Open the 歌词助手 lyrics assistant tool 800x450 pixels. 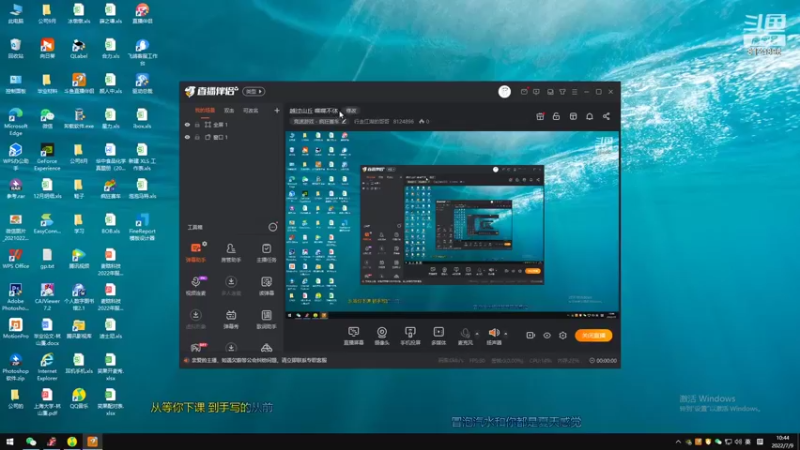266,319
